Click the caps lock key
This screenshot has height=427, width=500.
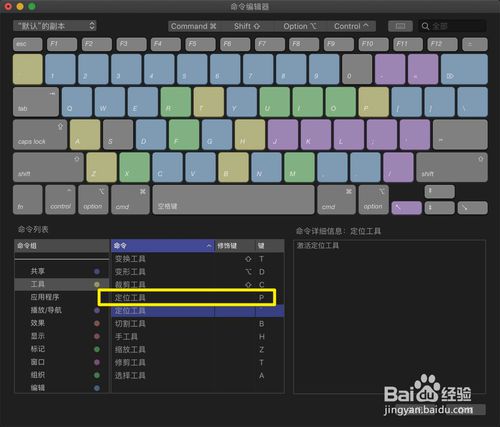point(40,134)
